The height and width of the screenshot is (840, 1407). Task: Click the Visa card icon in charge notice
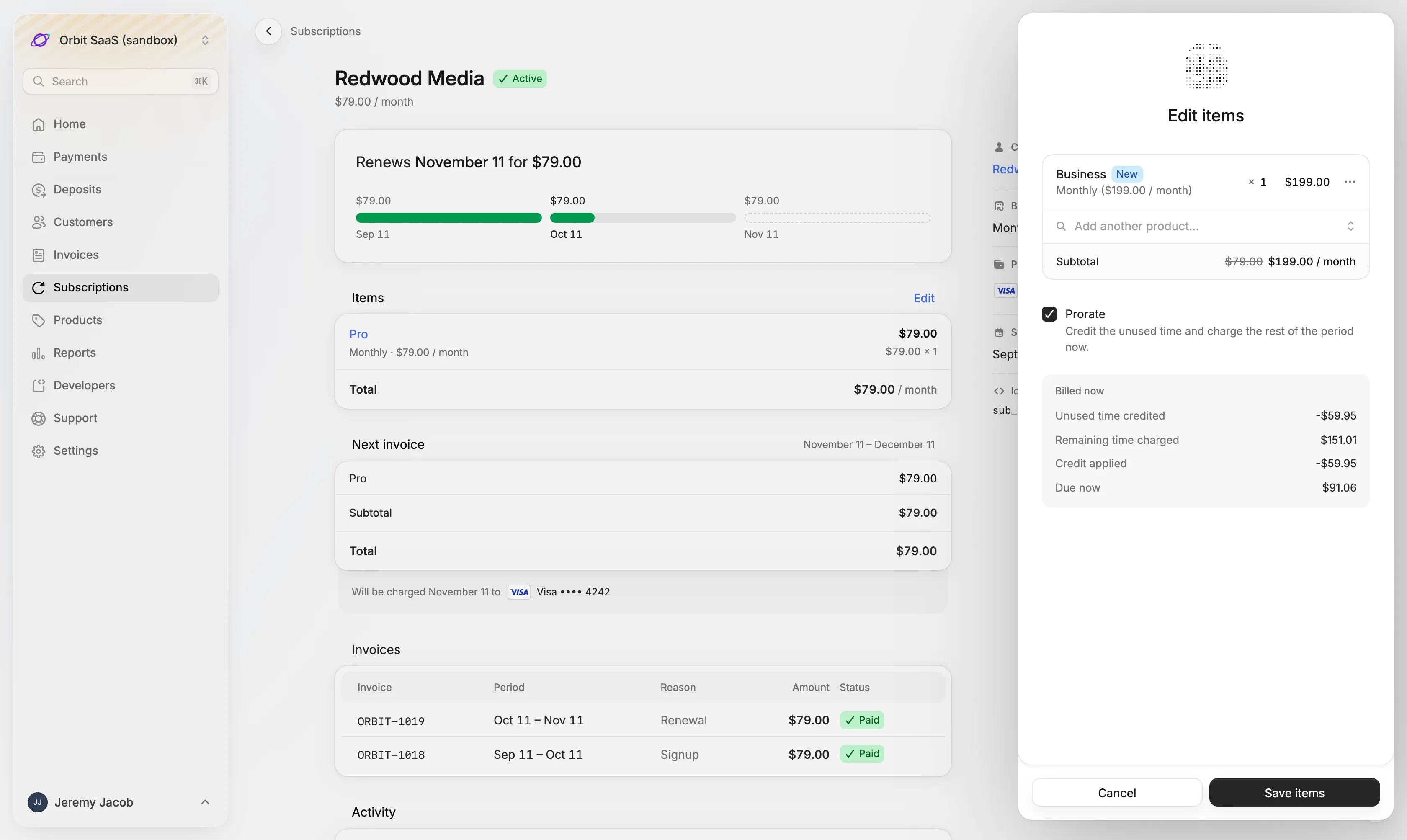(519, 592)
